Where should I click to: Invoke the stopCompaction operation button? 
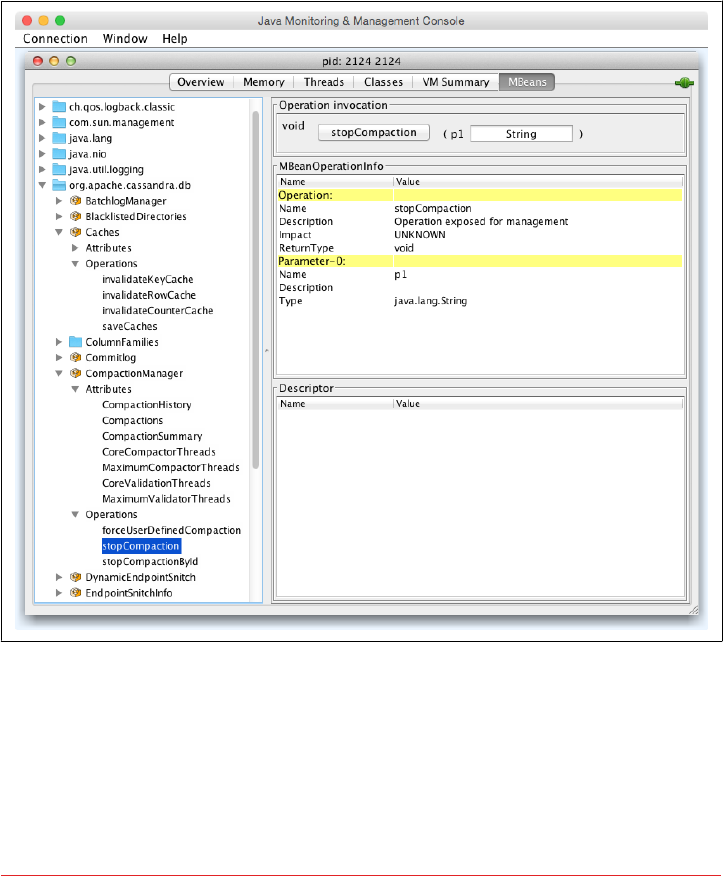[374, 132]
